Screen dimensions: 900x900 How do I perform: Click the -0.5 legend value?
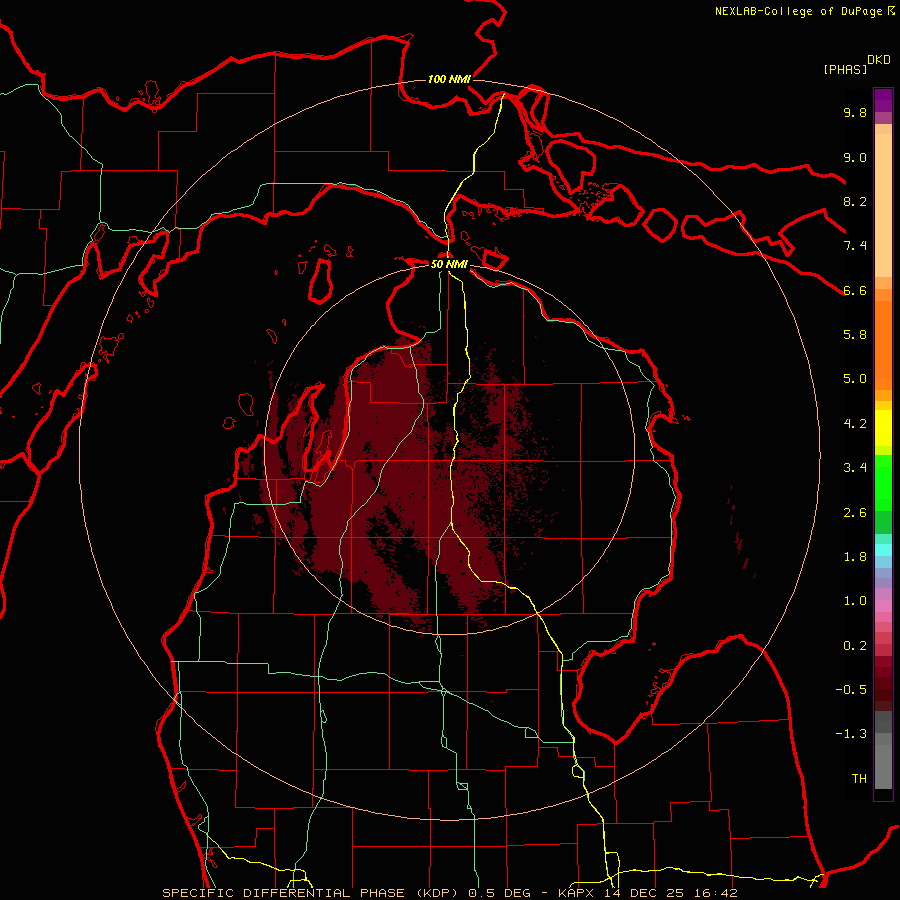coord(851,690)
